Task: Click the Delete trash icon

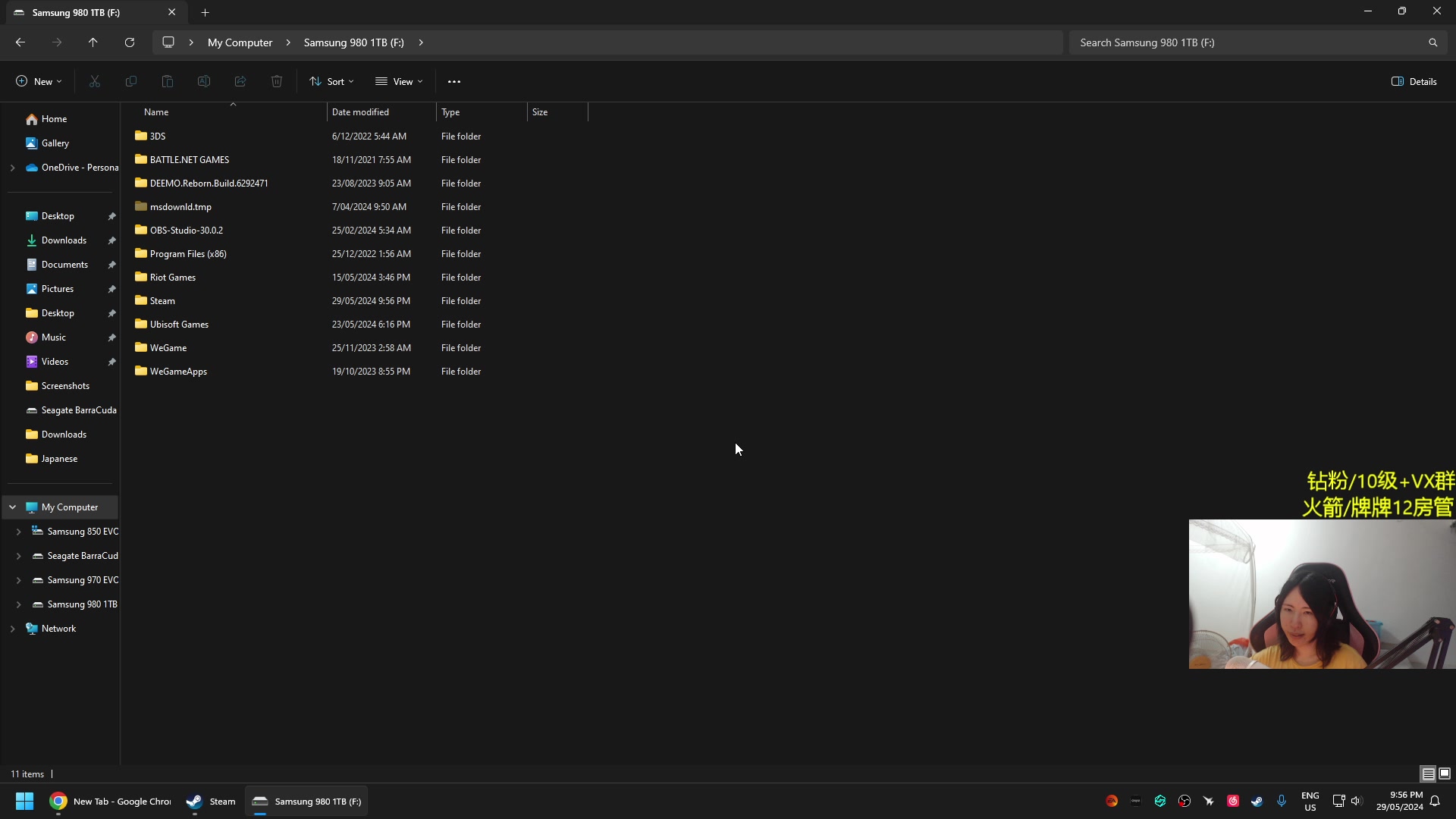Action: pos(277,81)
